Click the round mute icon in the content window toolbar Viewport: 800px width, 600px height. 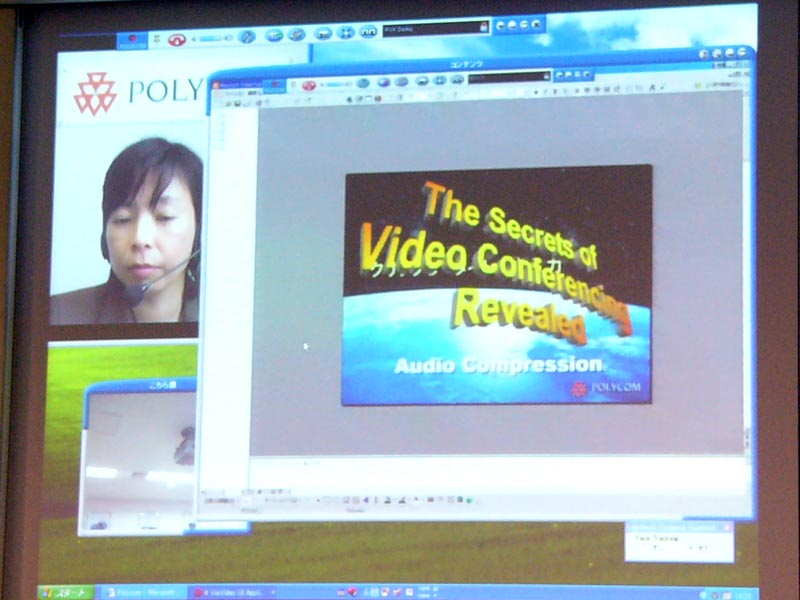(x=363, y=83)
